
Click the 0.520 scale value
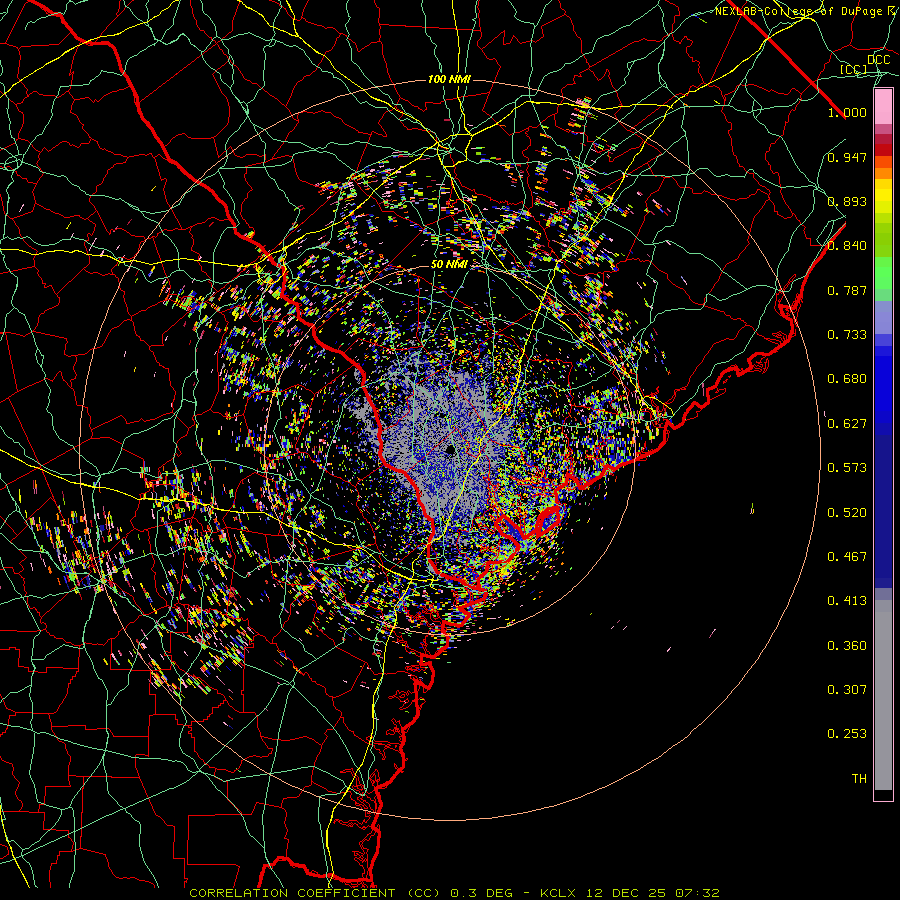click(847, 513)
